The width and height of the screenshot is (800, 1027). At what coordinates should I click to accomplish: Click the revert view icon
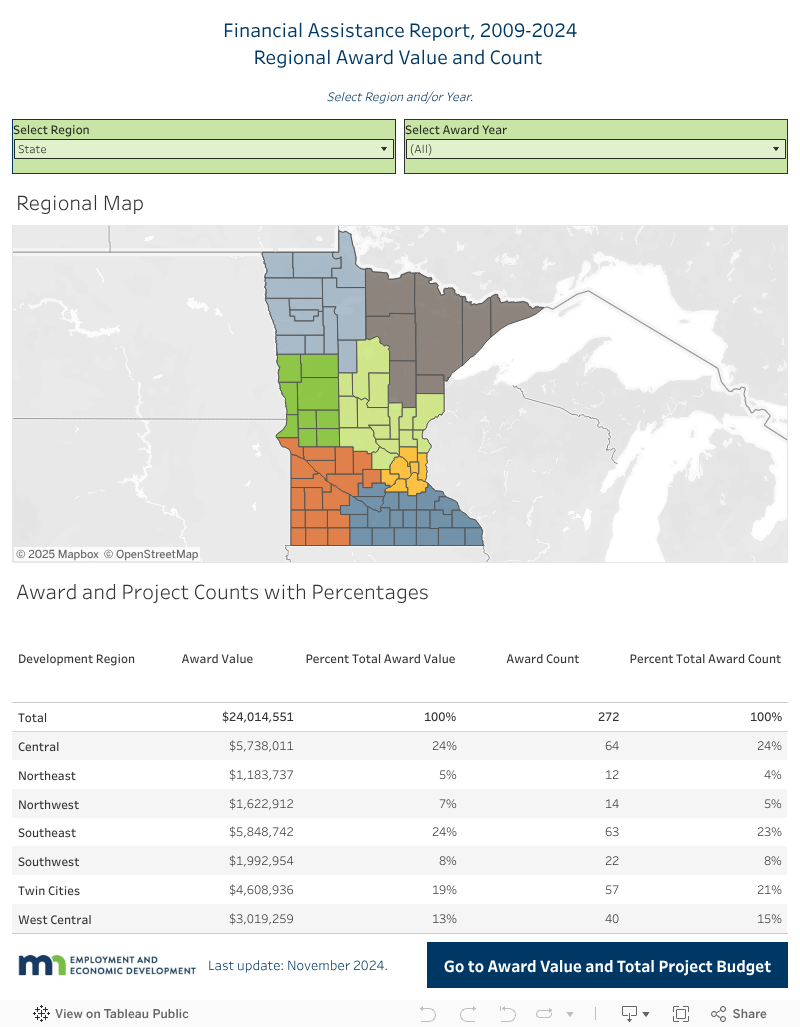point(506,1013)
